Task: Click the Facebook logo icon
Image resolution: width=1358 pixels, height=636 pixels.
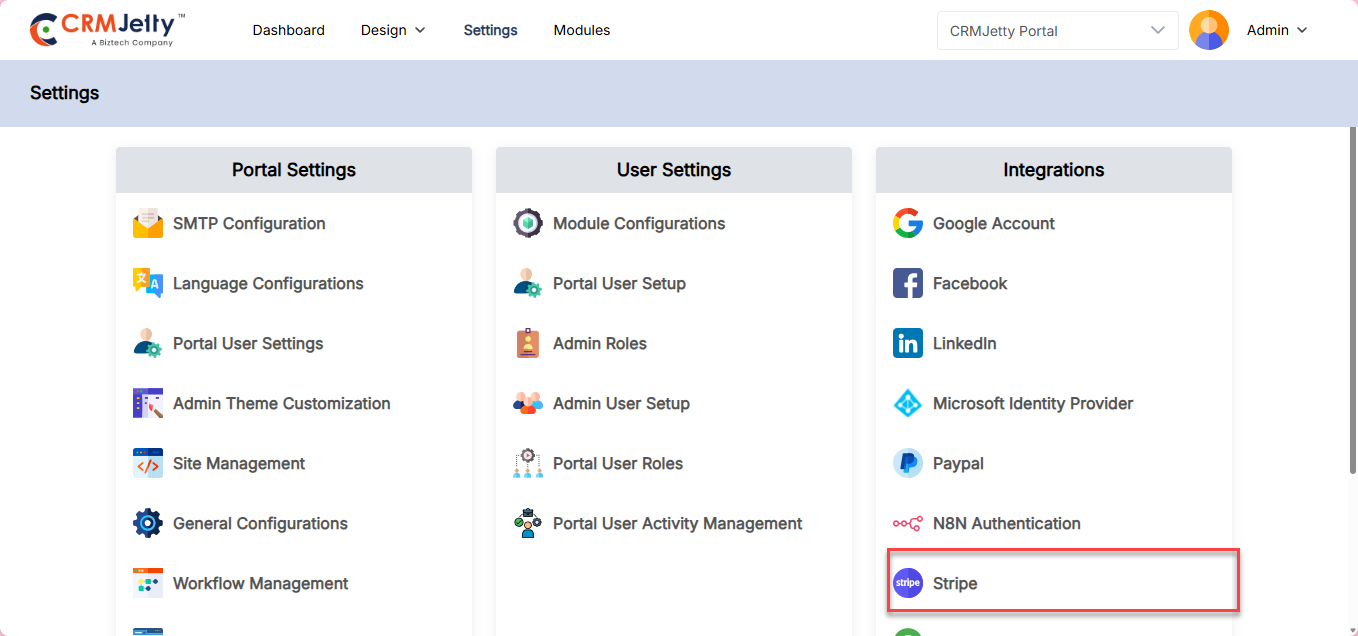Action: click(908, 284)
